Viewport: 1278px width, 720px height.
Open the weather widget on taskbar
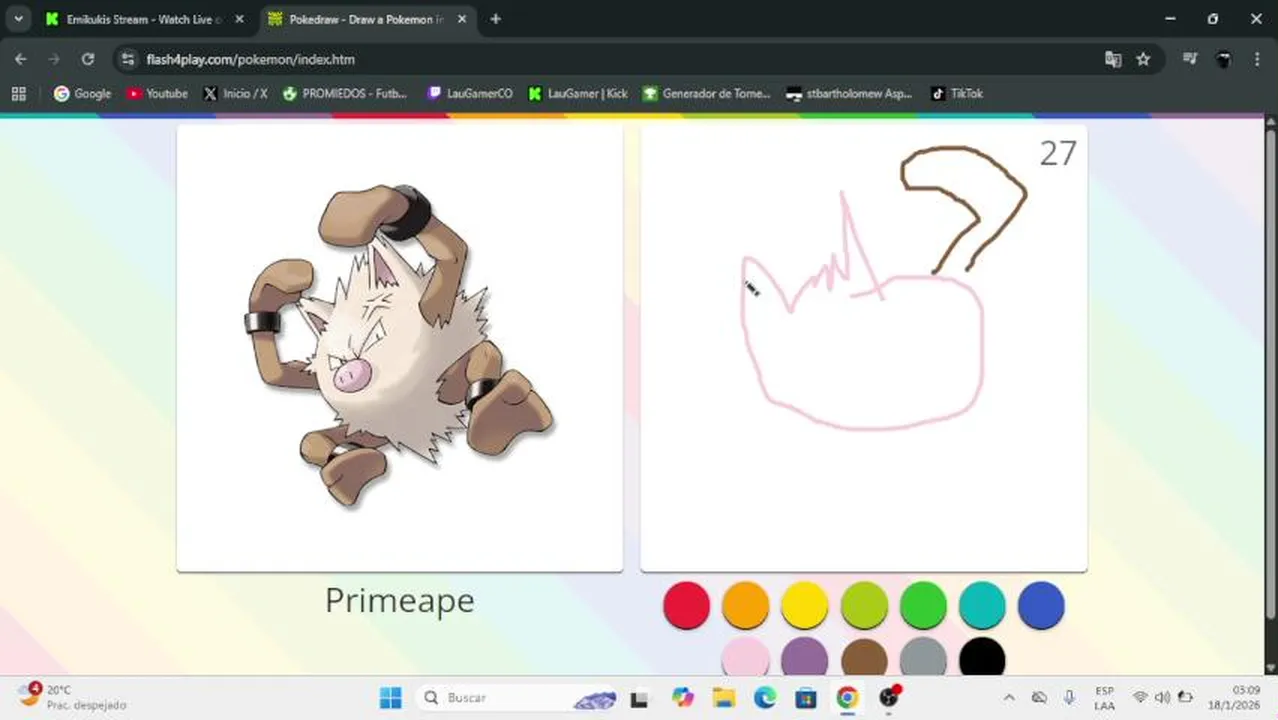coord(72,697)
